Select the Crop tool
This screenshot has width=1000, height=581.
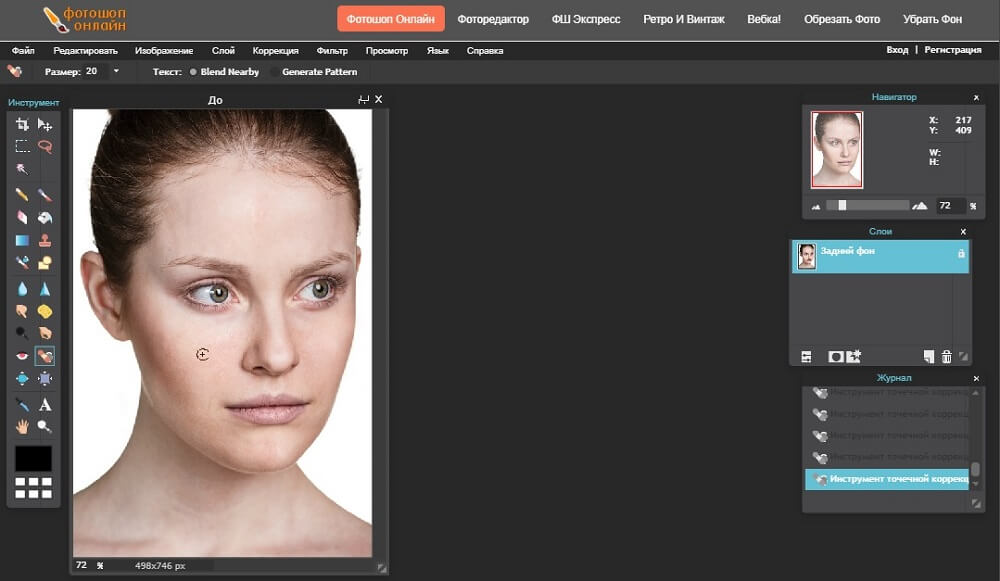point(22,124)
